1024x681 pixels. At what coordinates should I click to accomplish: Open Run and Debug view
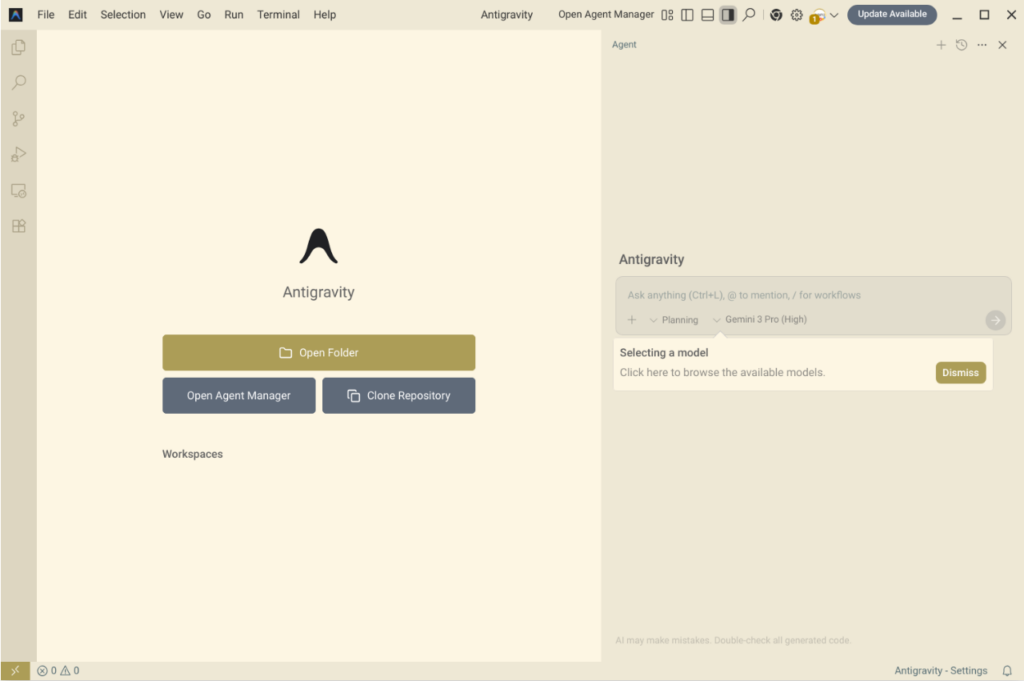(x=18, y=154)
